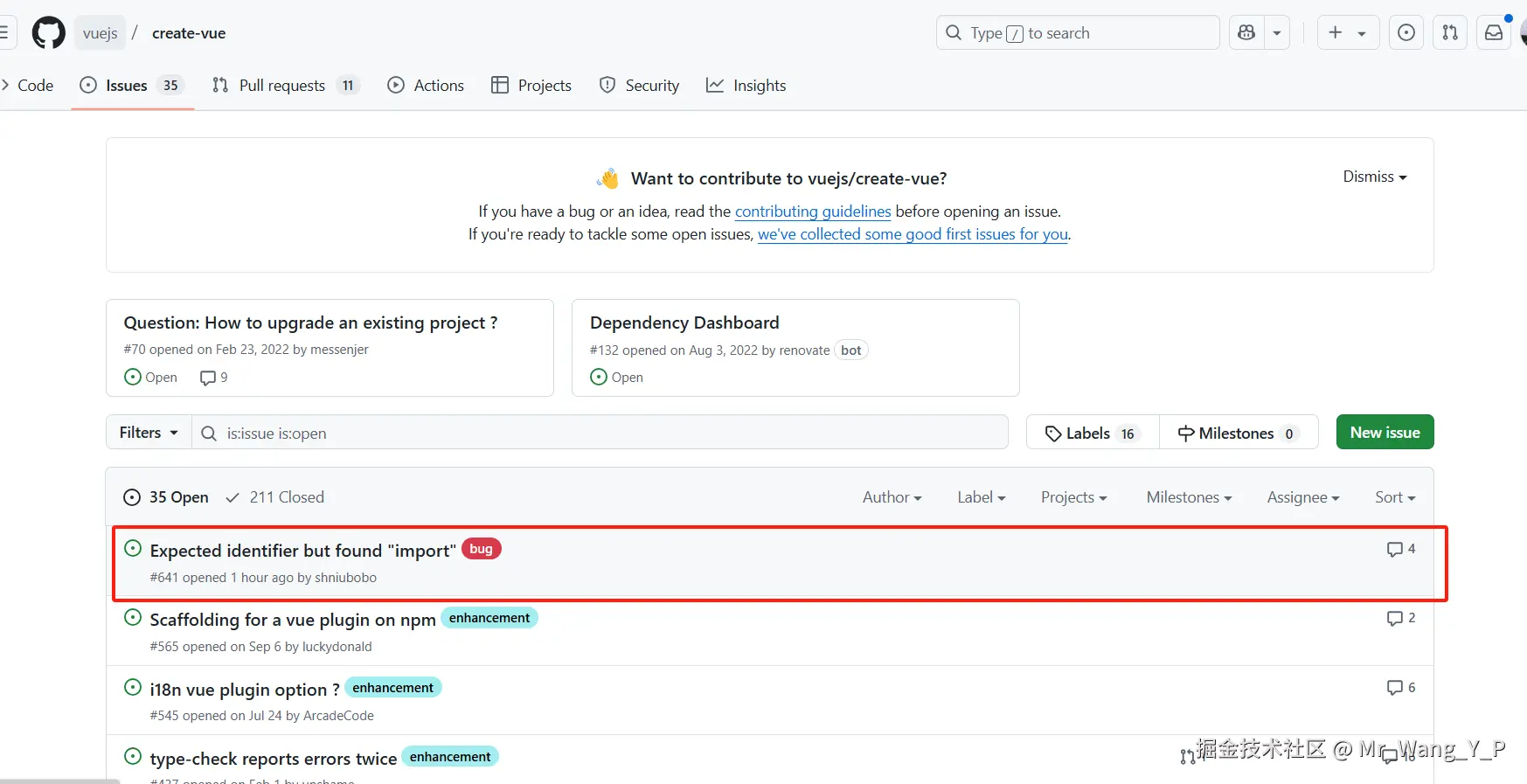The height and width of the screenshot is (784, 1527).
Task: Click the GitHub Octocat logo
Action: (x=48, y=33)
